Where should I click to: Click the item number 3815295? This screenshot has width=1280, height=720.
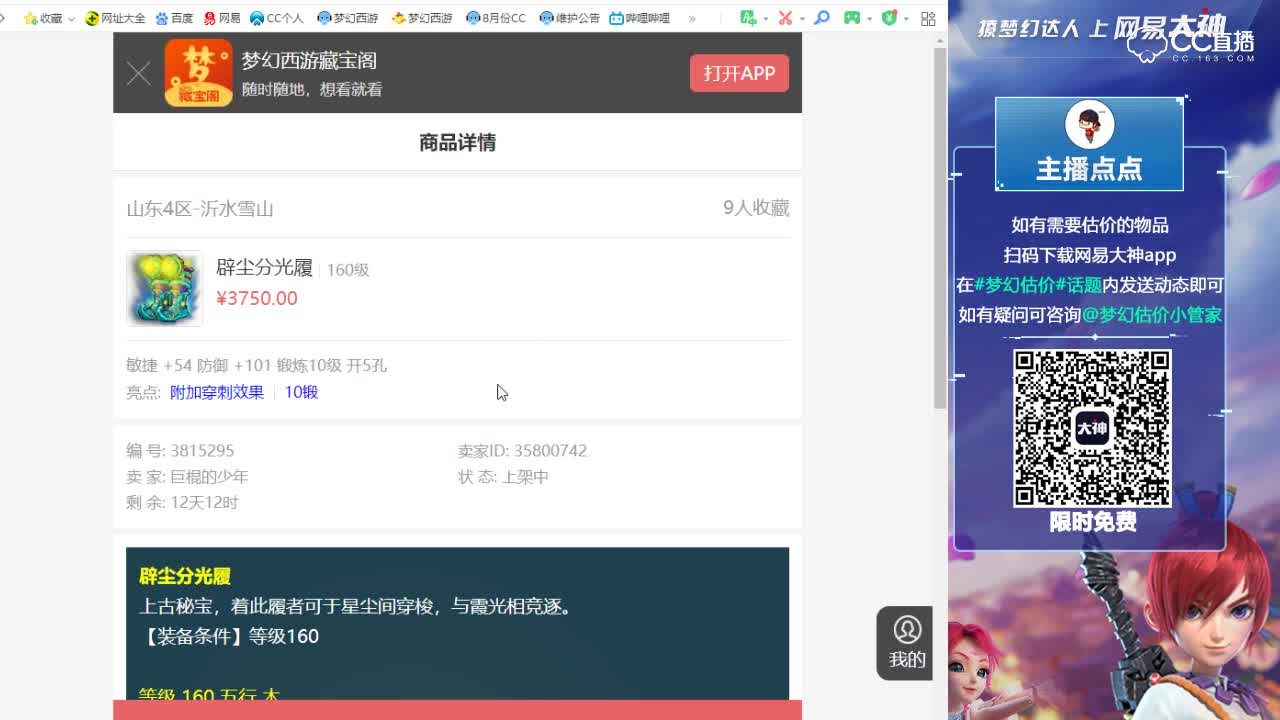[202, 451]
